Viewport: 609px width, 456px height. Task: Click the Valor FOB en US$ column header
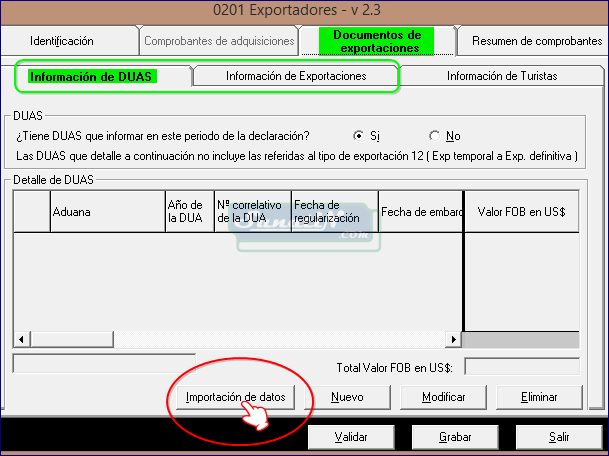(522, 212)
